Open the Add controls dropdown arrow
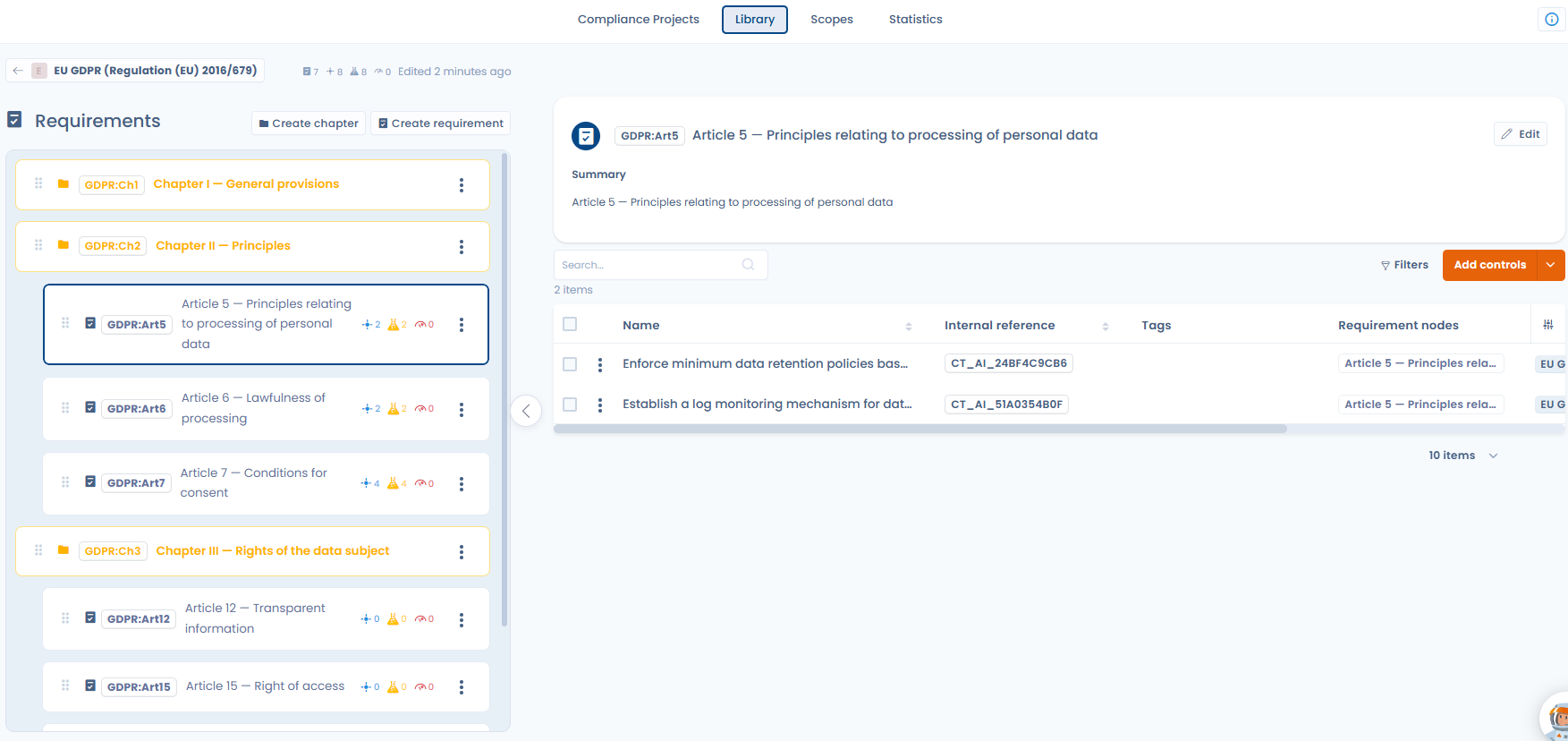 click(x=1551, y=265)
